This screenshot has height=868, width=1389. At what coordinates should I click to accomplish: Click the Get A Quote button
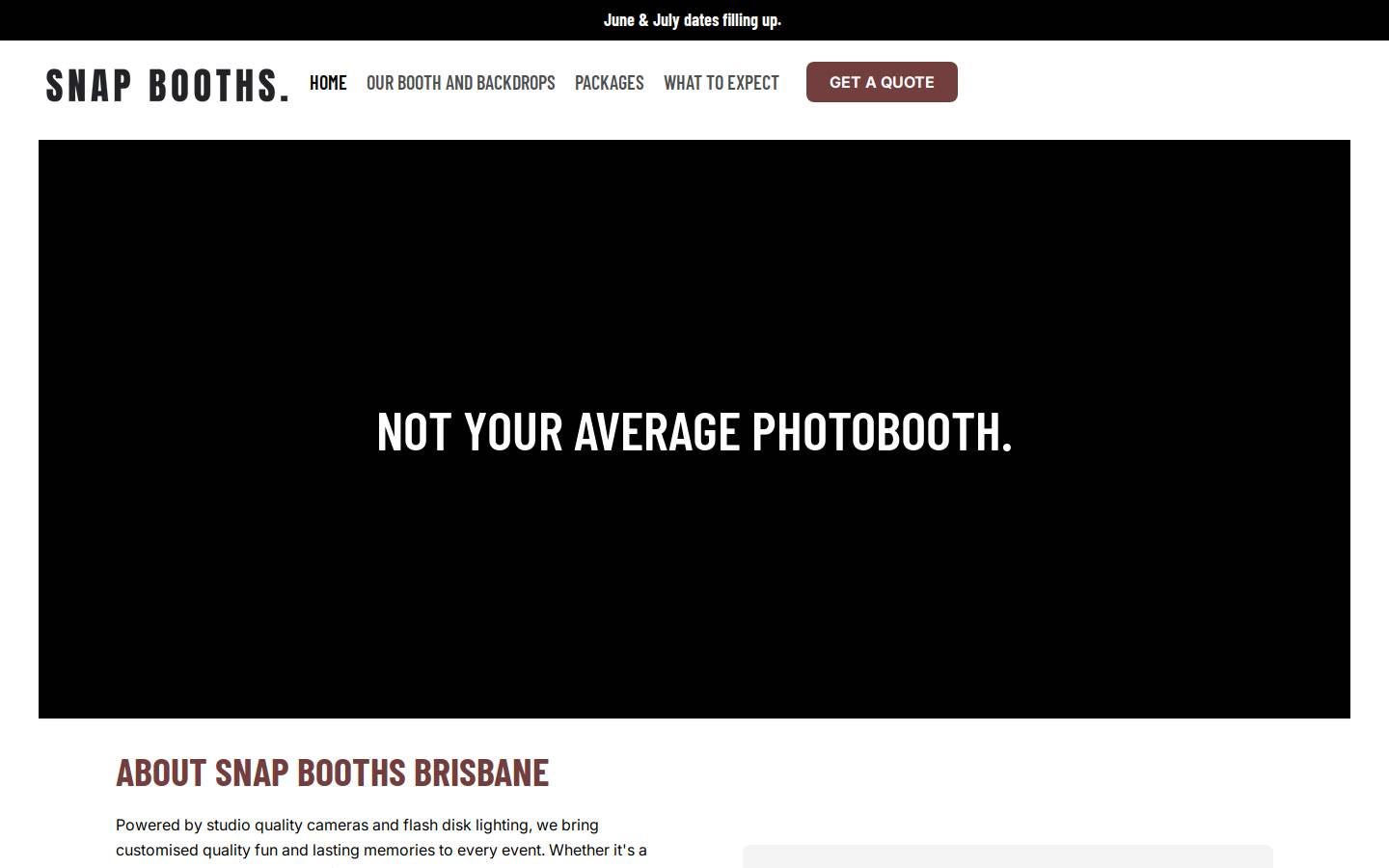[x=882, y=82]
